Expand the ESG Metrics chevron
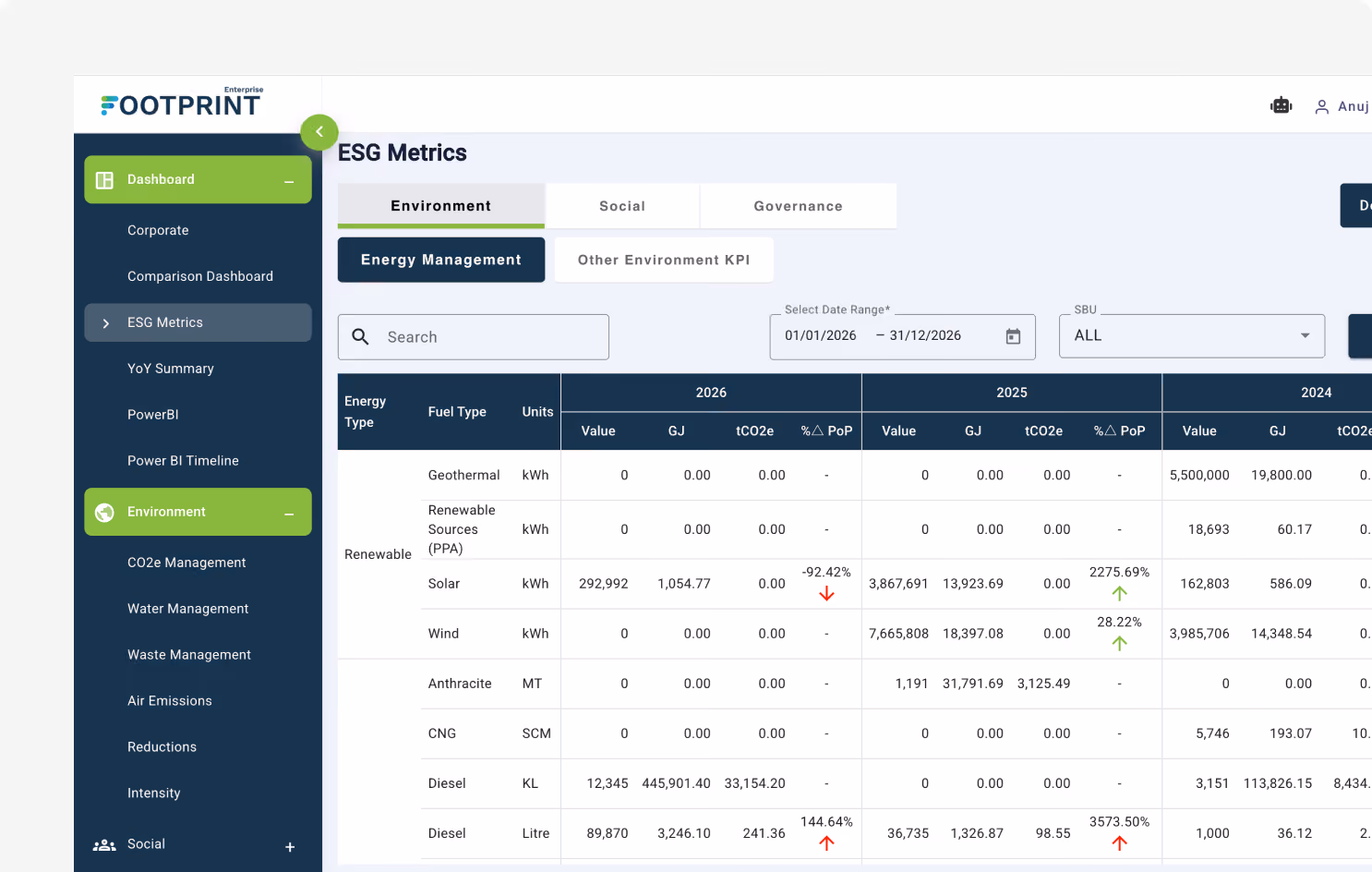The height and width of the screenshot is (872, 1372). click(106, 323)
